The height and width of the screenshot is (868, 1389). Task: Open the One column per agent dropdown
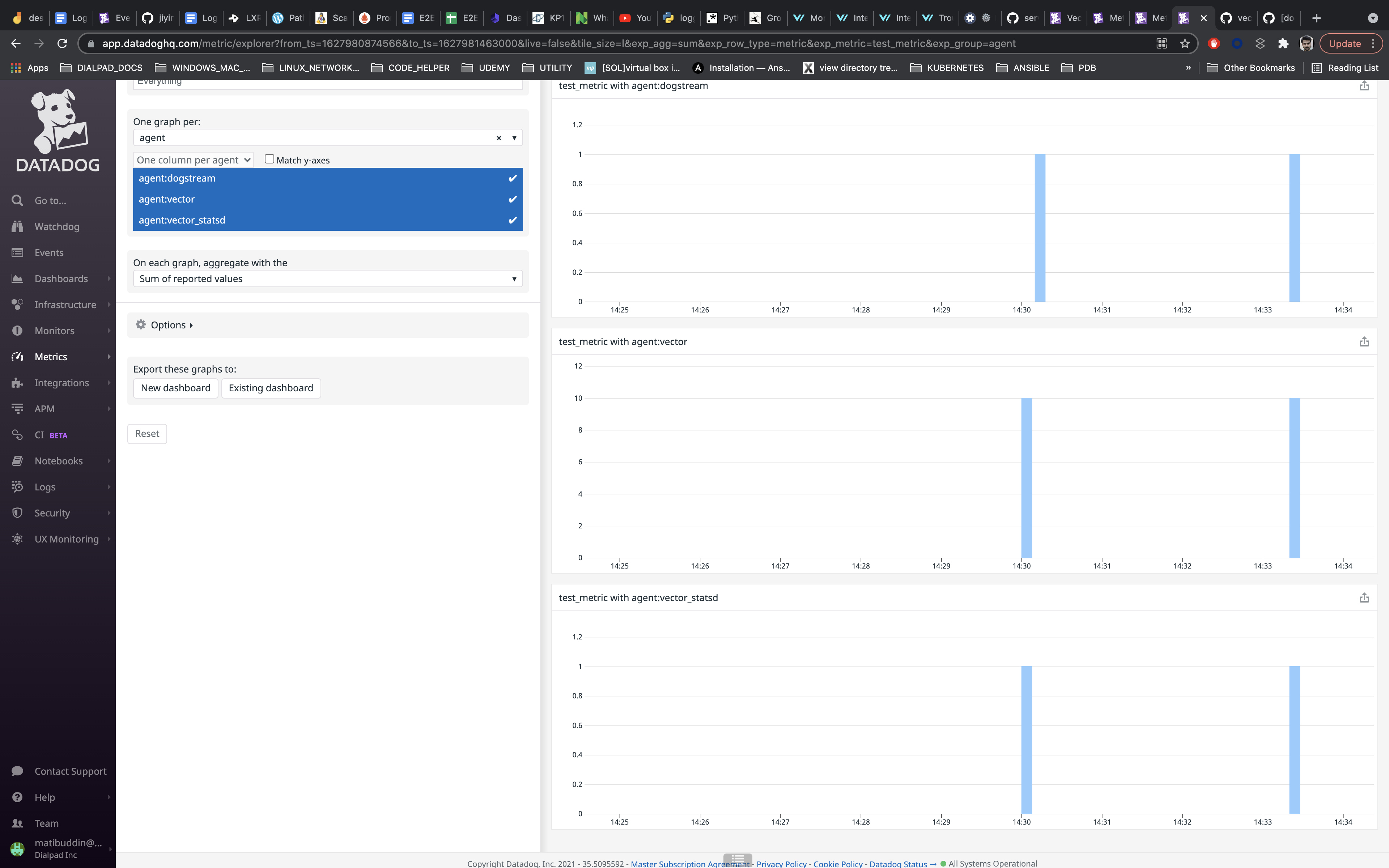click(x=194, y=160)
